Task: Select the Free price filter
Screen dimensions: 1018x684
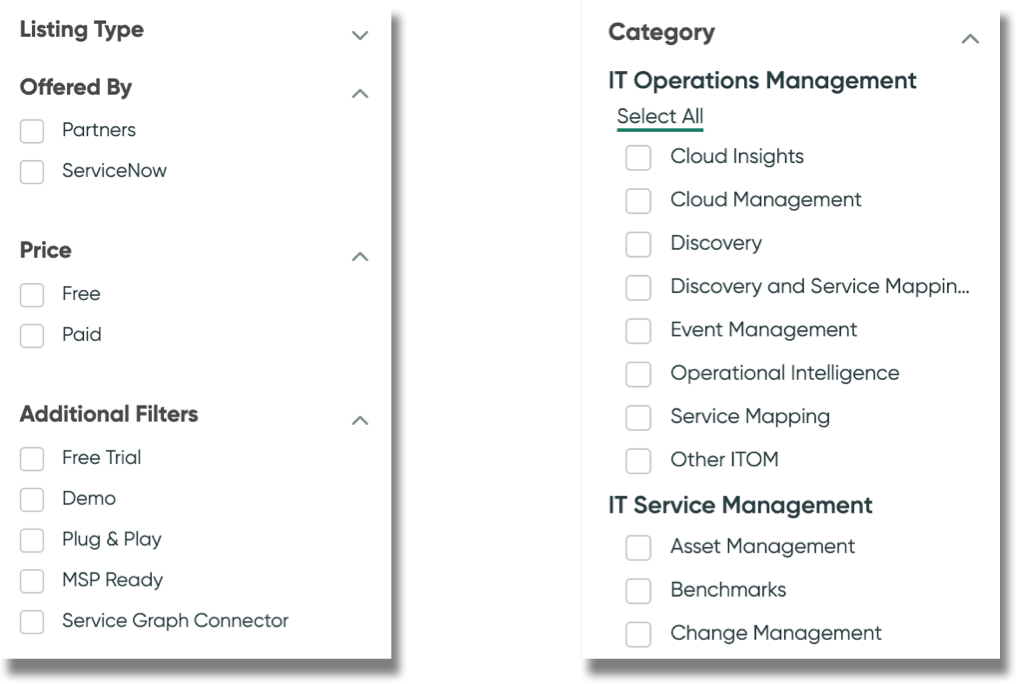Action: (31, 293)
